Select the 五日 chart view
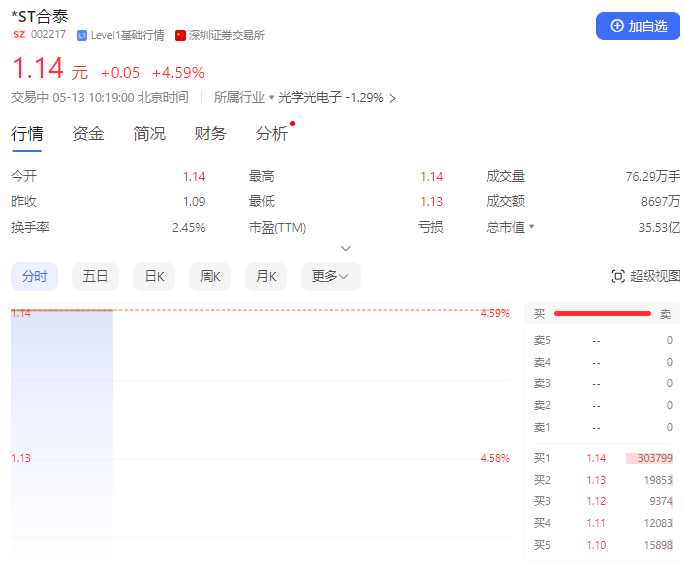Image resolution: width=684 pixels, height=568 pixels. click(x=95, y=276)
